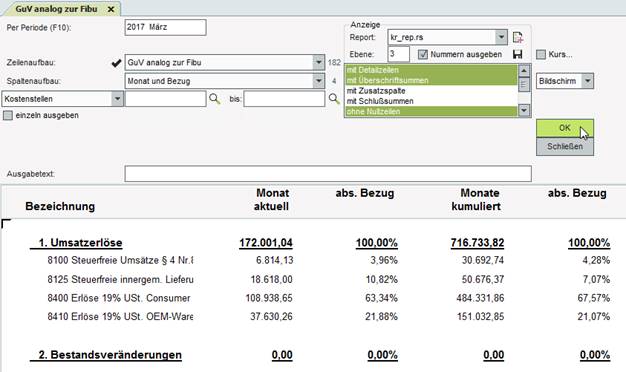Image resolution: width=626 pixels, height=372 pixels.
Task: Click the percentage 67,57%
Action: (x=594, y=298)
